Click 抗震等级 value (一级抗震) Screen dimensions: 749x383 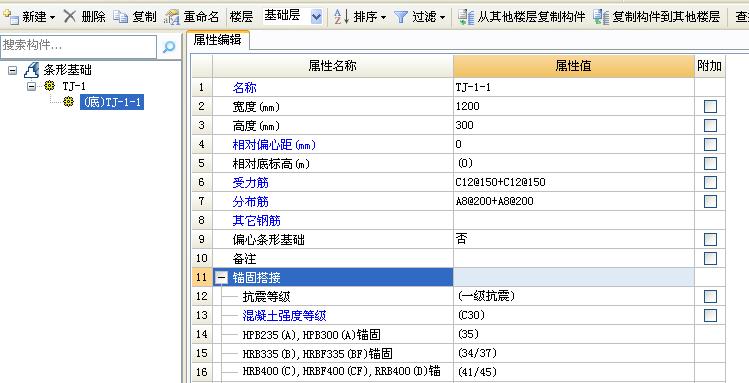[x=486, y=297]
